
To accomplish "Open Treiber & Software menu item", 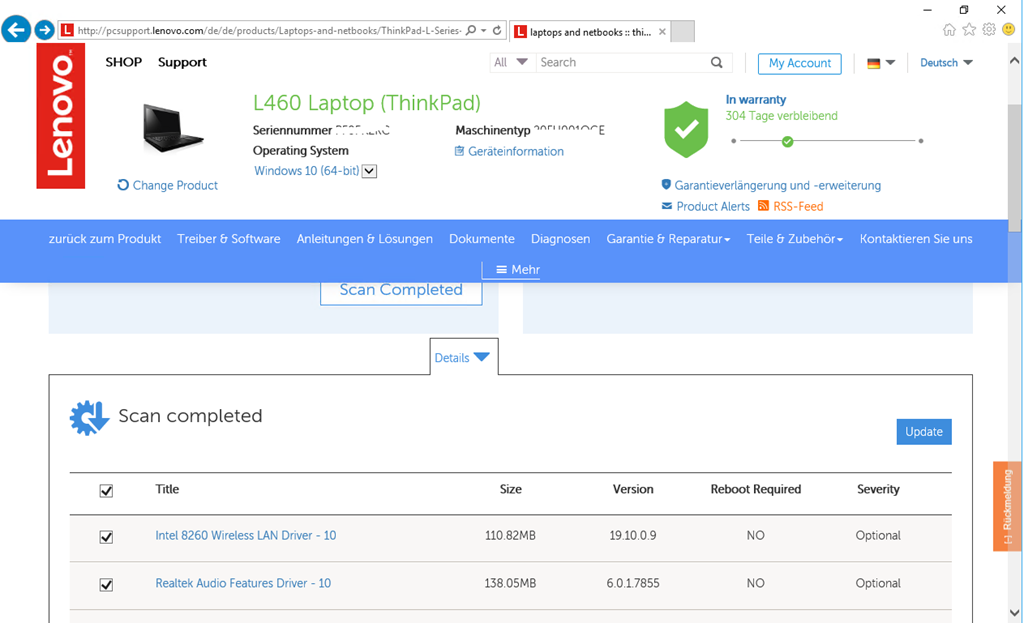I will [229, 239].
